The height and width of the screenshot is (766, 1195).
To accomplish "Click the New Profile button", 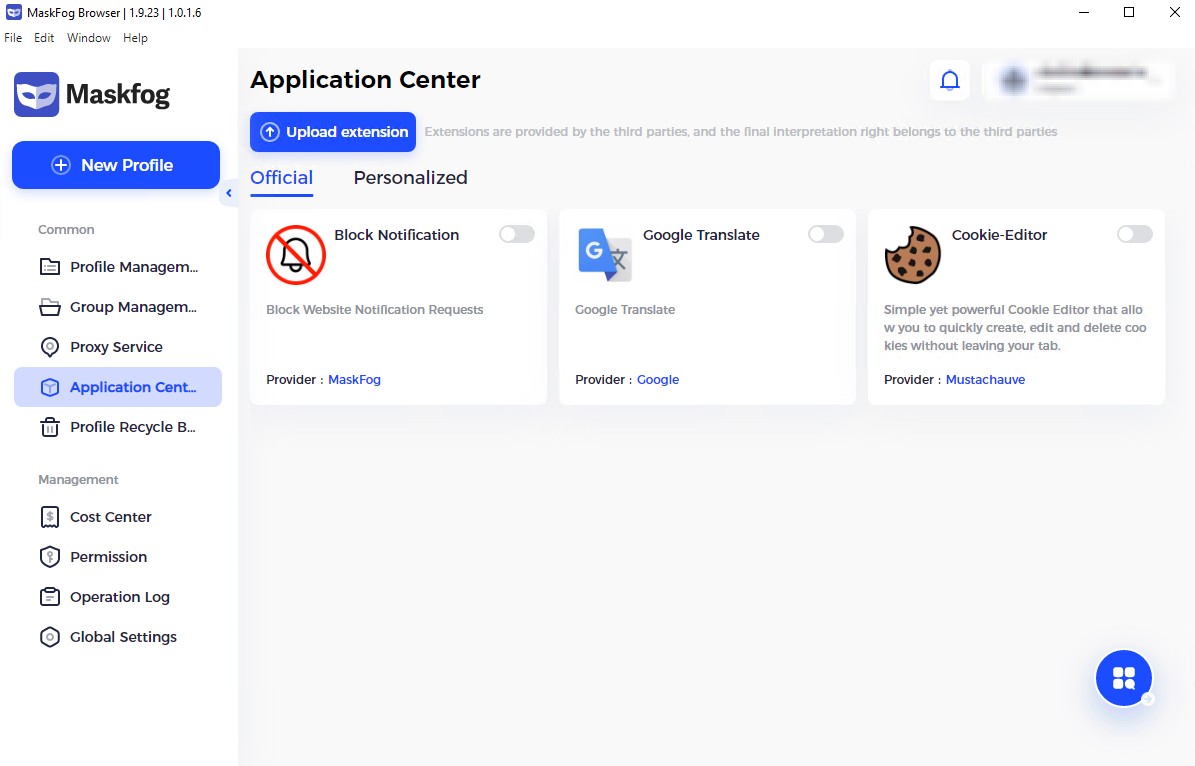I will click(x=116, y=165).
